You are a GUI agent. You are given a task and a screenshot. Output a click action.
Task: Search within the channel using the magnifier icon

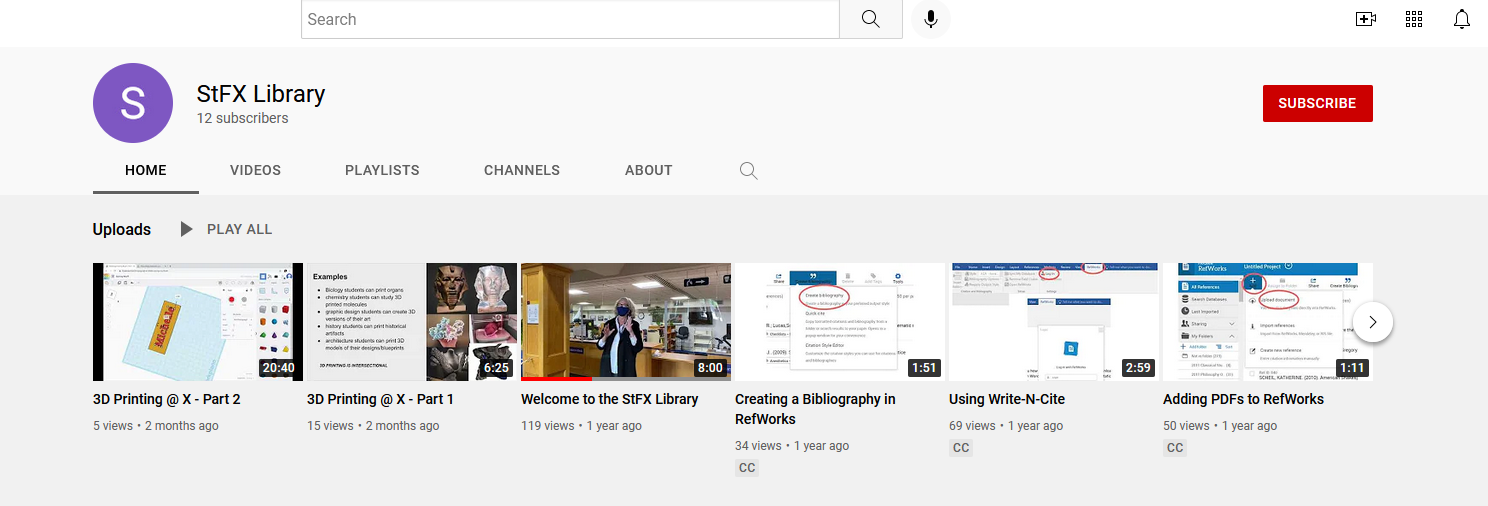tap(748, 170)
